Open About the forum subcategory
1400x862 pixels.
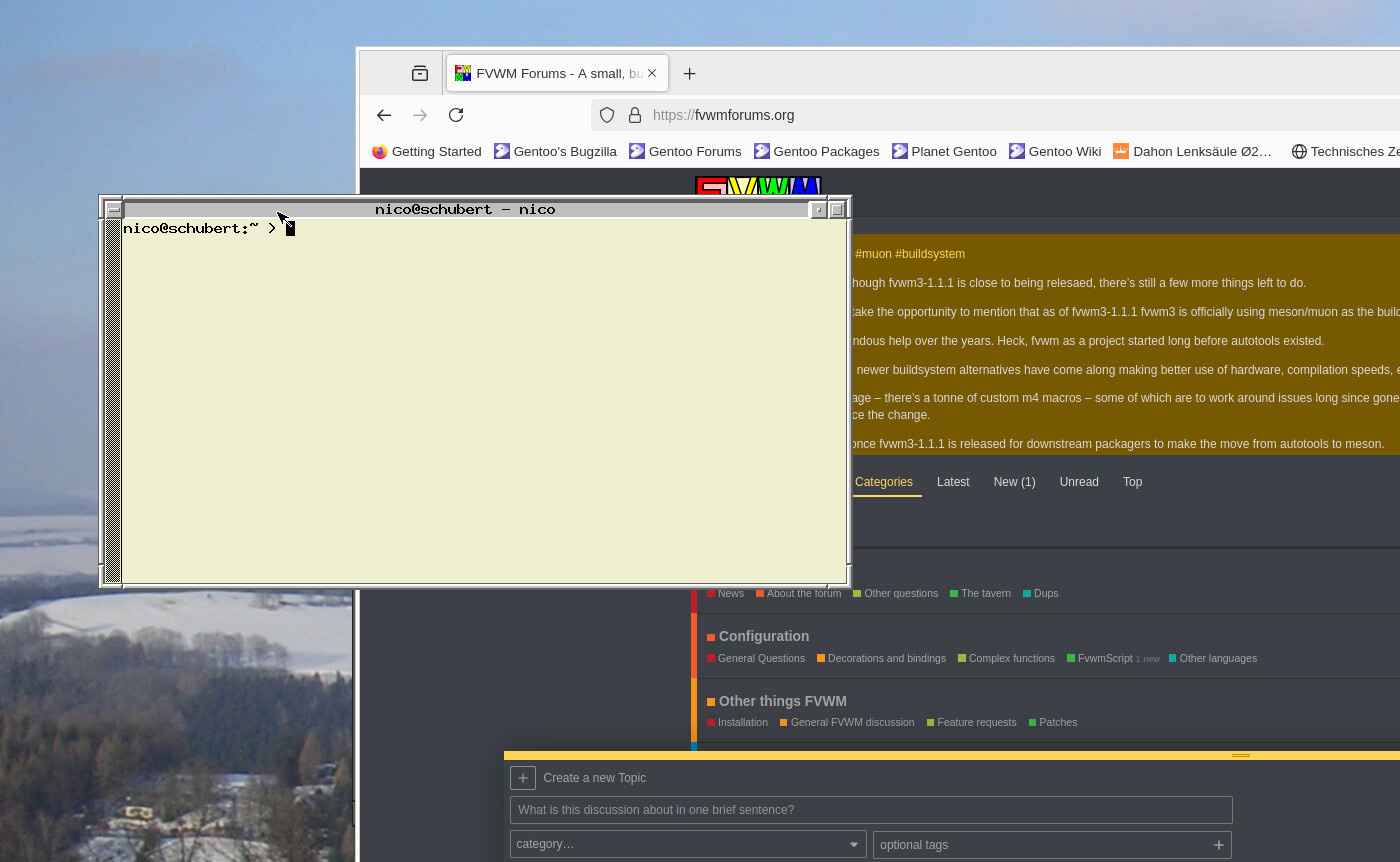click(x=799, y=593)
